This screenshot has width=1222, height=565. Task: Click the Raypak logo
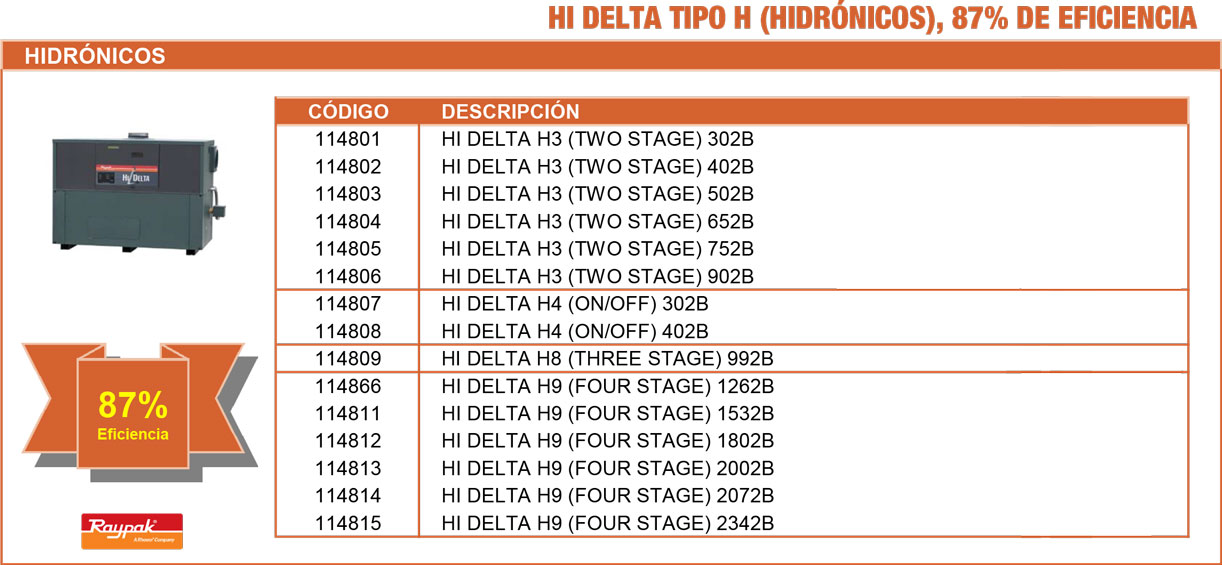point(131,529)
